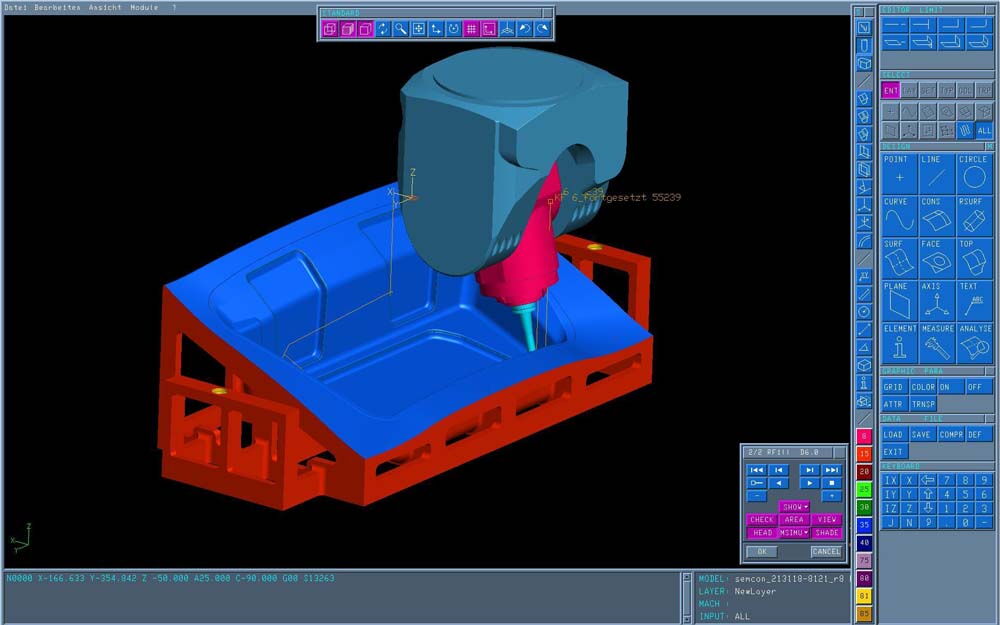Image resolution: width=1000 pixels, height=625 pixels.
Task: Expand the SHOW dropdown
Action: [x=795, y=507]
